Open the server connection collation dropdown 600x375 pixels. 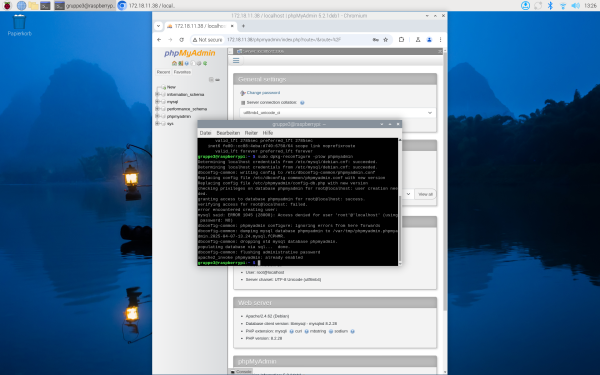click(x=338, y=112)
